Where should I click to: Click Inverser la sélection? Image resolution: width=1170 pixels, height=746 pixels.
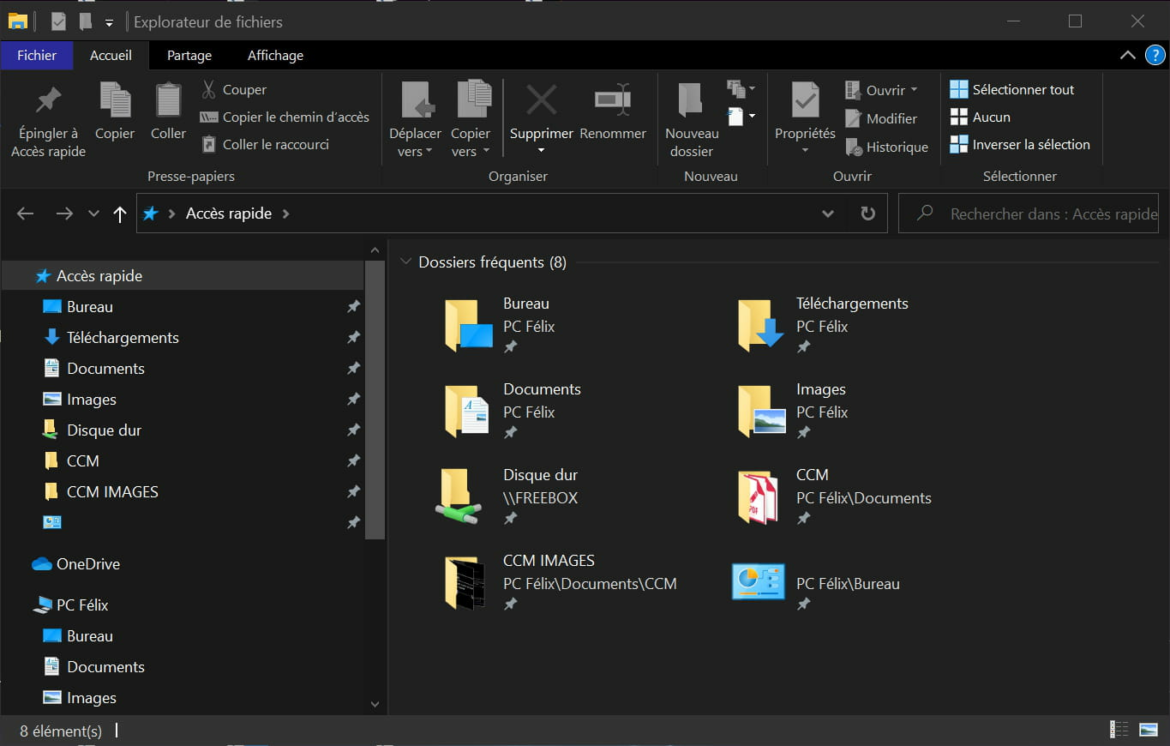[1020, 145]
